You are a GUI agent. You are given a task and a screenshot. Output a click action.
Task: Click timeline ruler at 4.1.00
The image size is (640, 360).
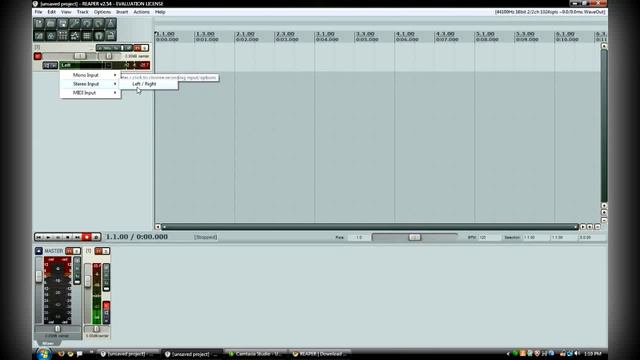405,34
